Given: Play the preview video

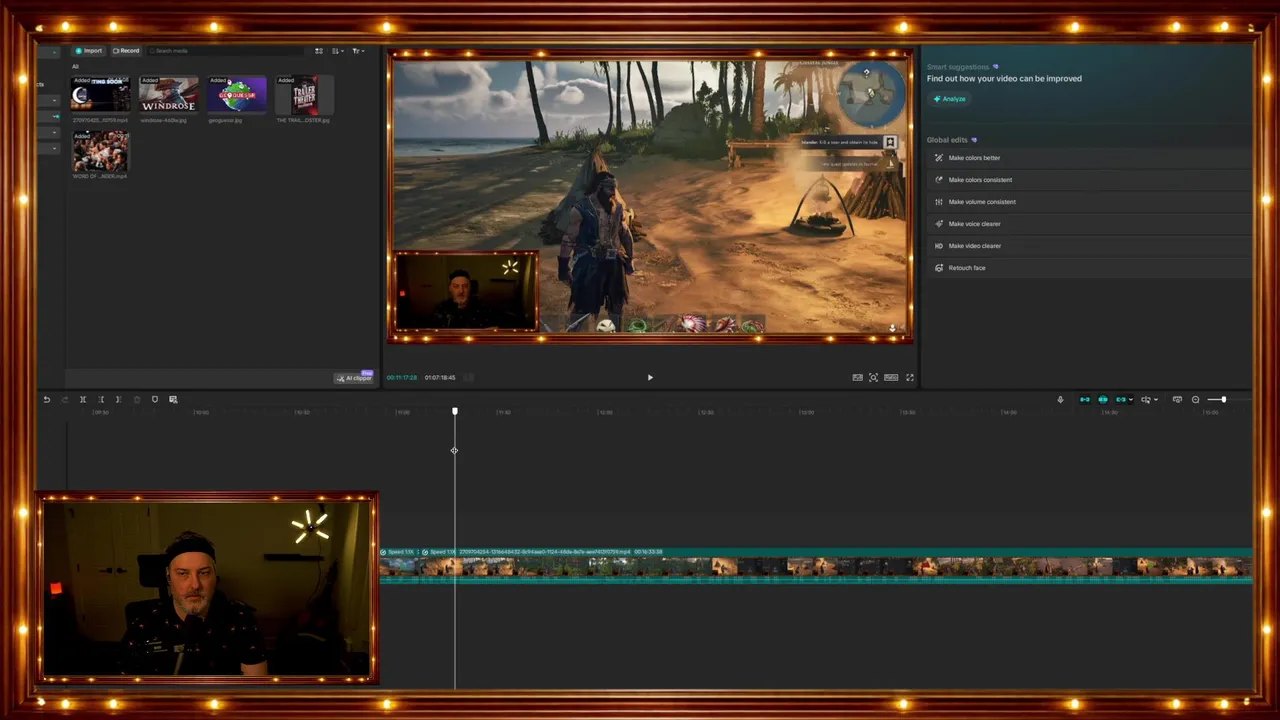Looking at the screenshot, I should click(650, 378).
